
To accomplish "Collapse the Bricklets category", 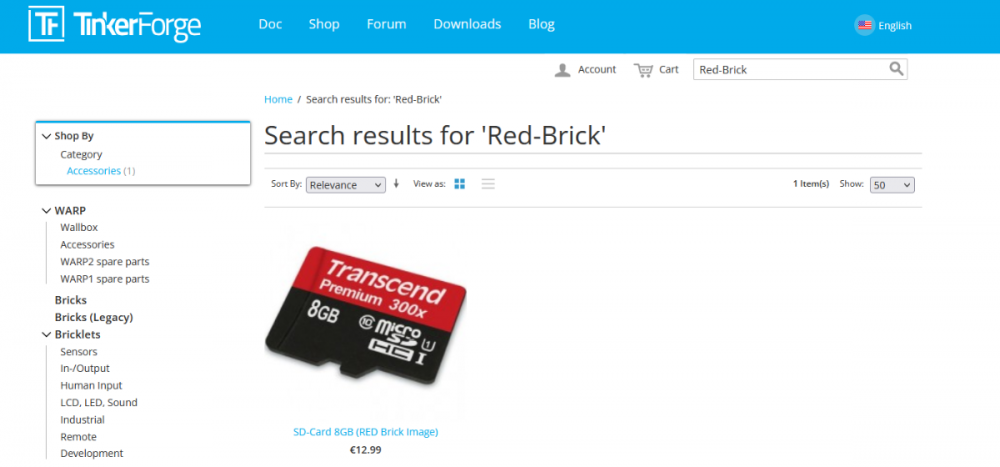I will (46, 334).
